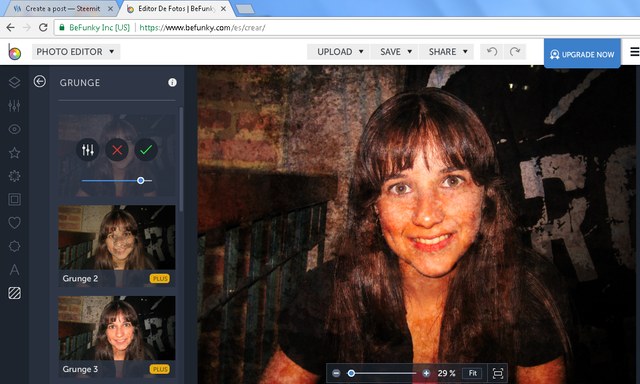The image size is (640, 384).
Task: Cancel the grunge effect with red X
Action: click(x=117, y=150)
